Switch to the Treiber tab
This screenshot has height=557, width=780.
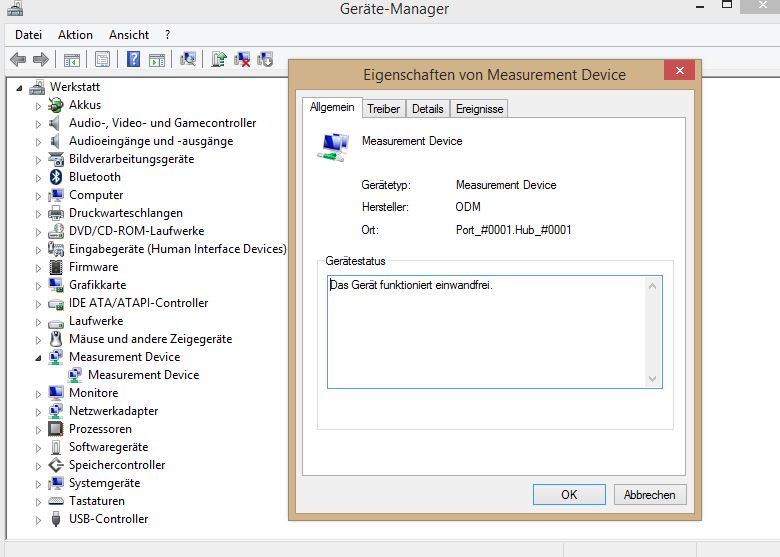tap(384, 109)
